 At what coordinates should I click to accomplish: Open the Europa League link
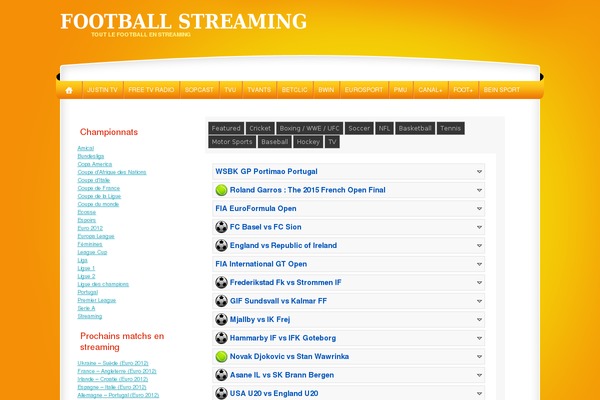96,236
